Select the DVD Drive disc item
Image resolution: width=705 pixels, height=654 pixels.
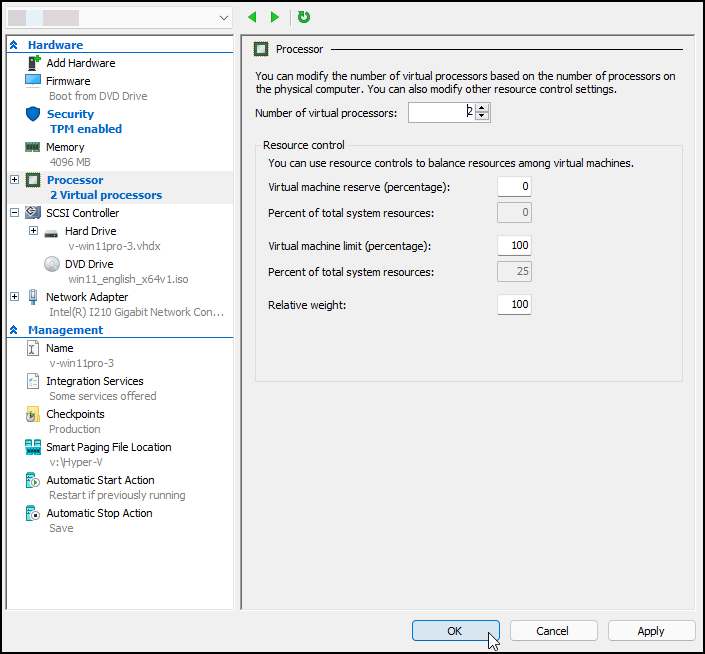88,264
